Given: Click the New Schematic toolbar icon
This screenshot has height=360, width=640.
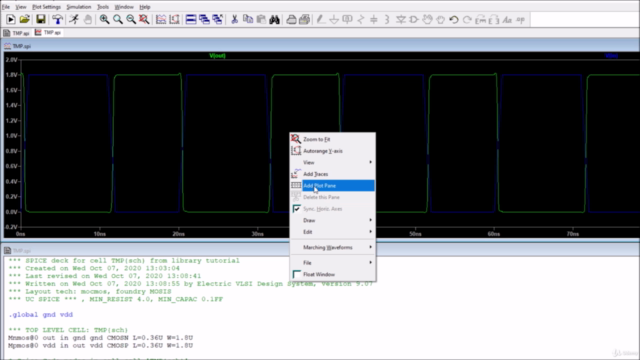Looking at the screenshot, I should click(11, 19).
